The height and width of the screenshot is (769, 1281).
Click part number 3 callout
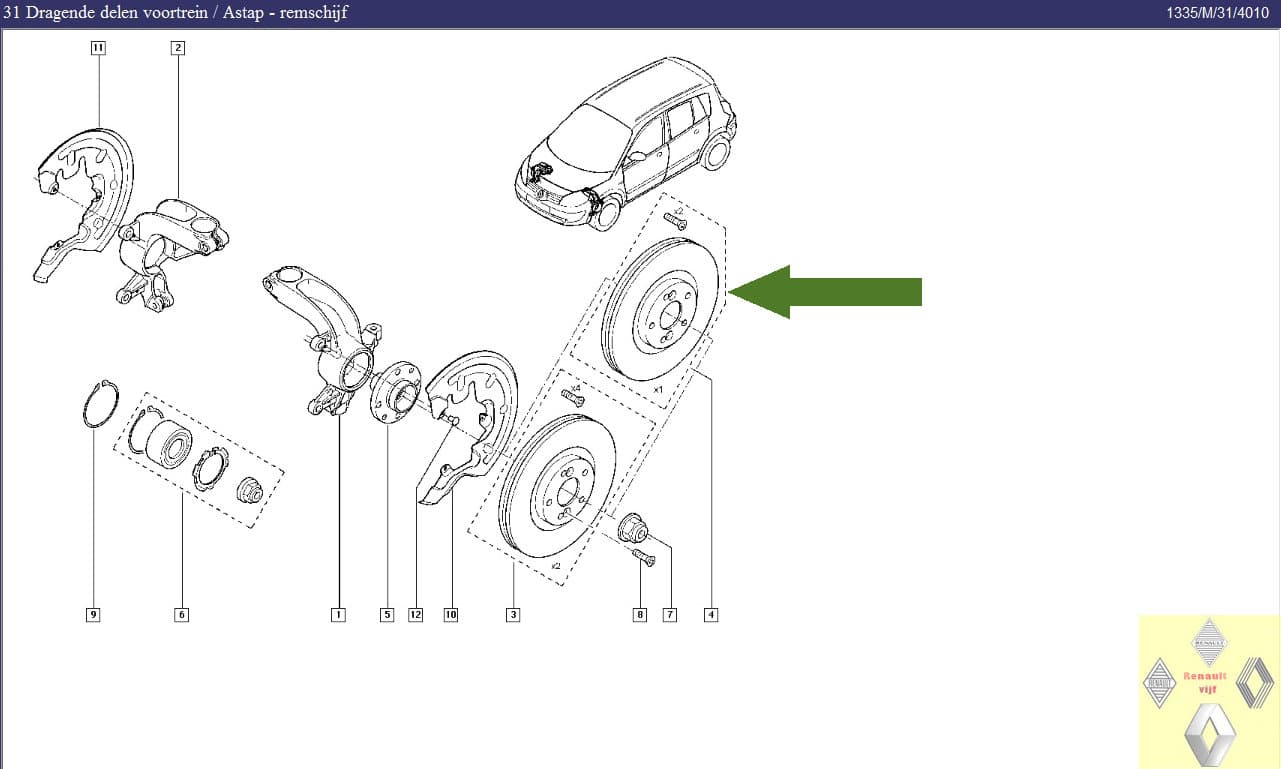513,615
